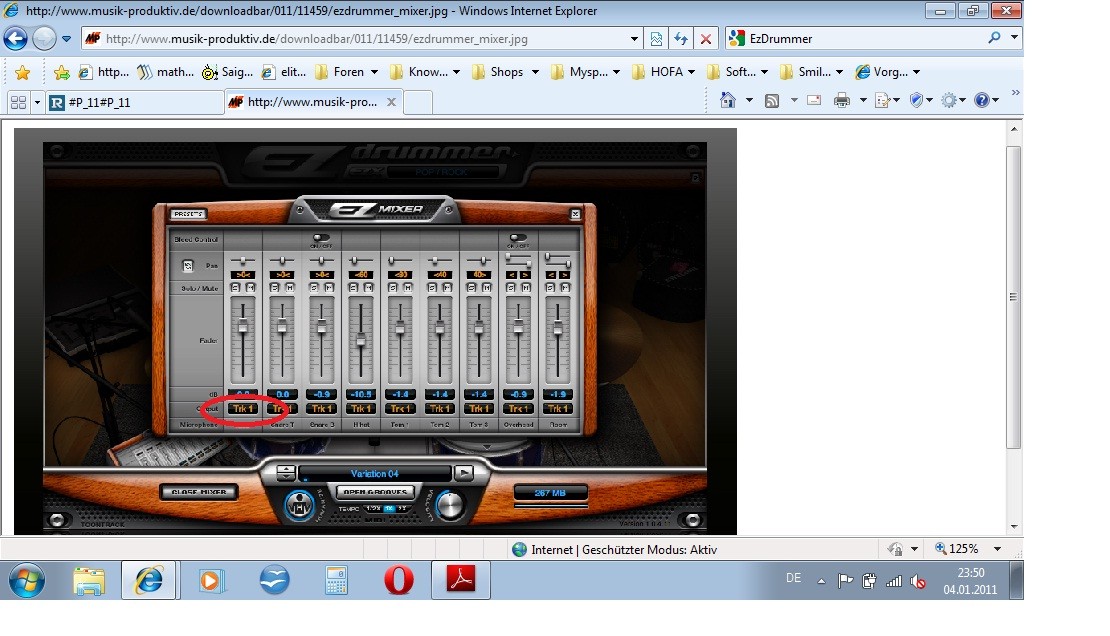Viewport: 1110px width, 636px height.
Task: Click the Room volume fader handle
Action: [558, 328]
